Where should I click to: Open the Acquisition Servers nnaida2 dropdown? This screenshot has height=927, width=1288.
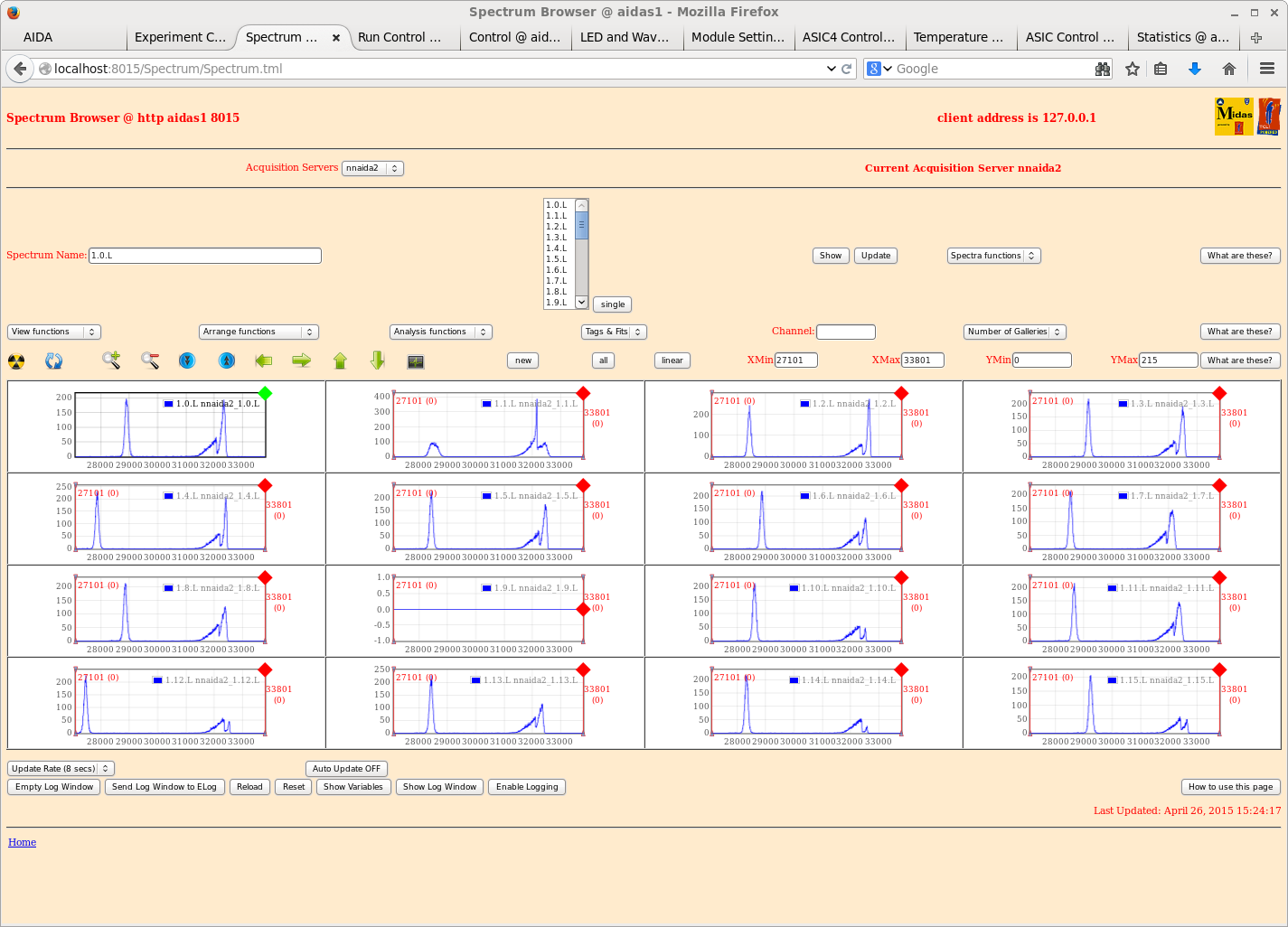[372, 168]
